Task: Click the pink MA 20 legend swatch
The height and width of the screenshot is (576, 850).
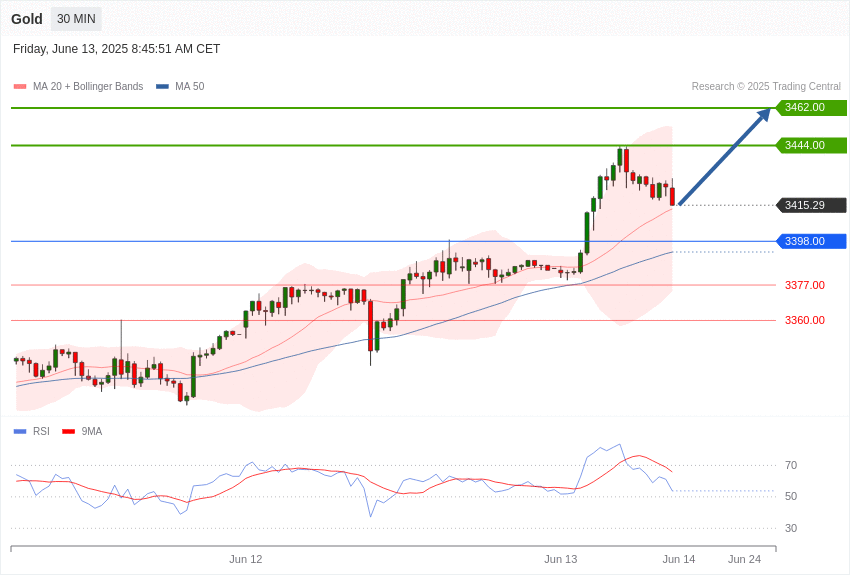Action: [x=20, y=86]
